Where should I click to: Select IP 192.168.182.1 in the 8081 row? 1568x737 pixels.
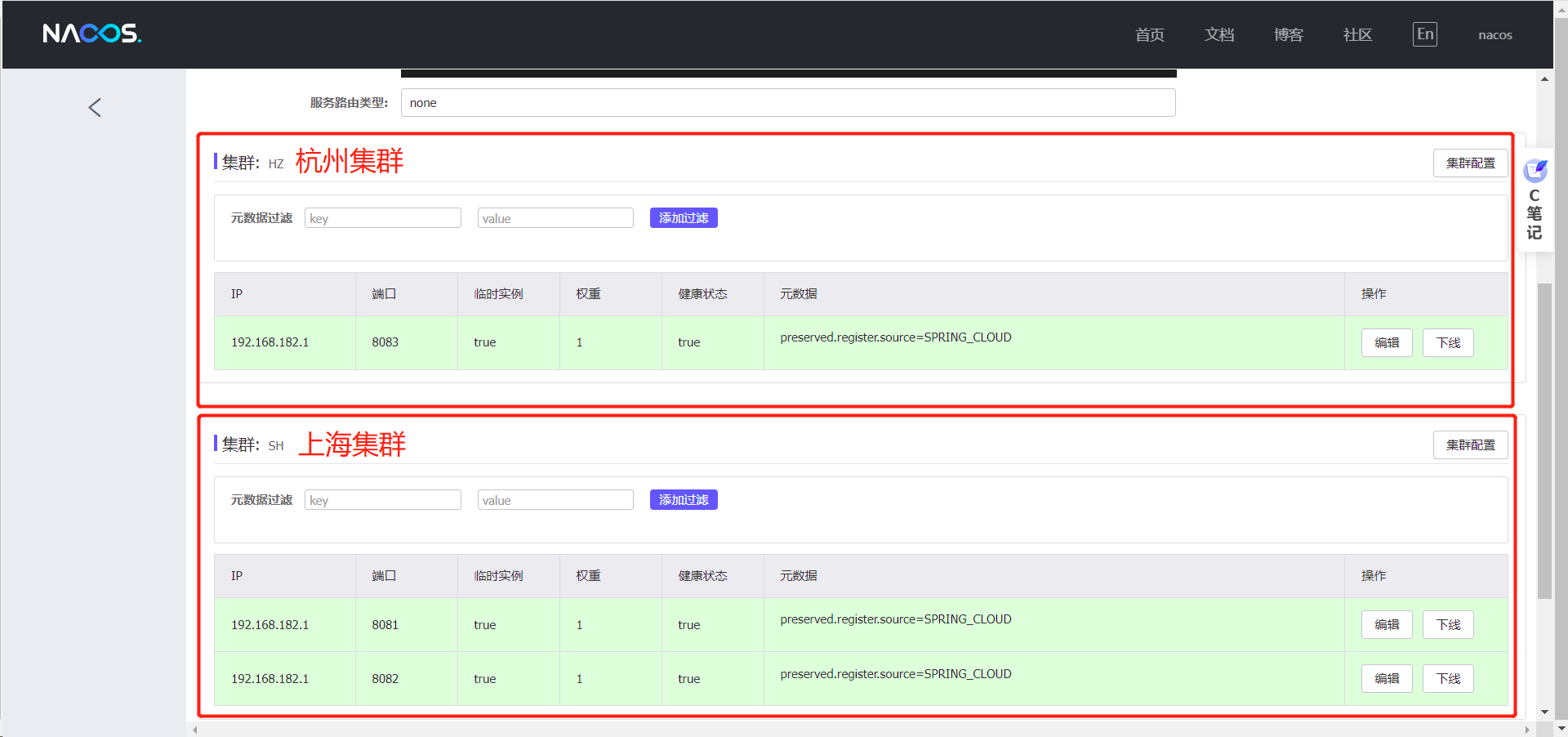(x=270, y=625)
